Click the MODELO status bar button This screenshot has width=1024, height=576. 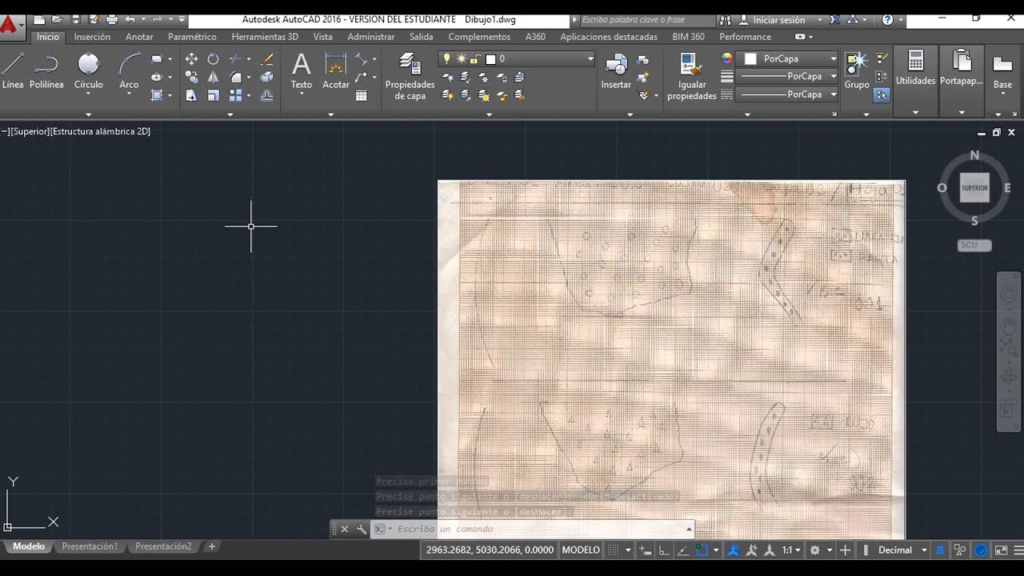coord(581,550)
